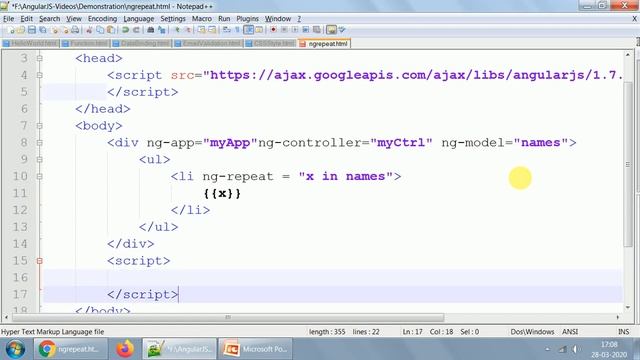The width and height of the screenshot is (640, 360).
Task: Click the scroll down arrow of the editor
Action: (628, 307)
